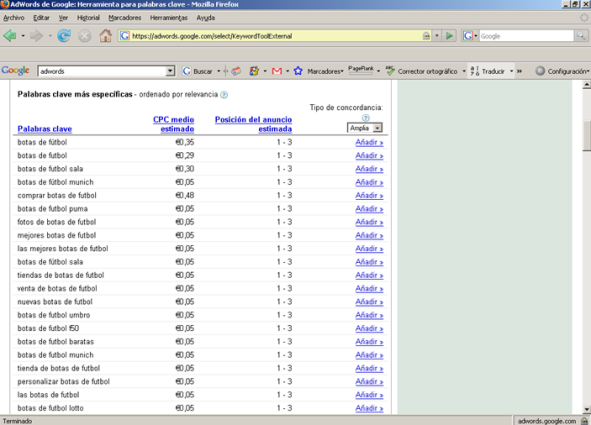Click the Buscar button in Google toolbar

(x=198, y=71)
